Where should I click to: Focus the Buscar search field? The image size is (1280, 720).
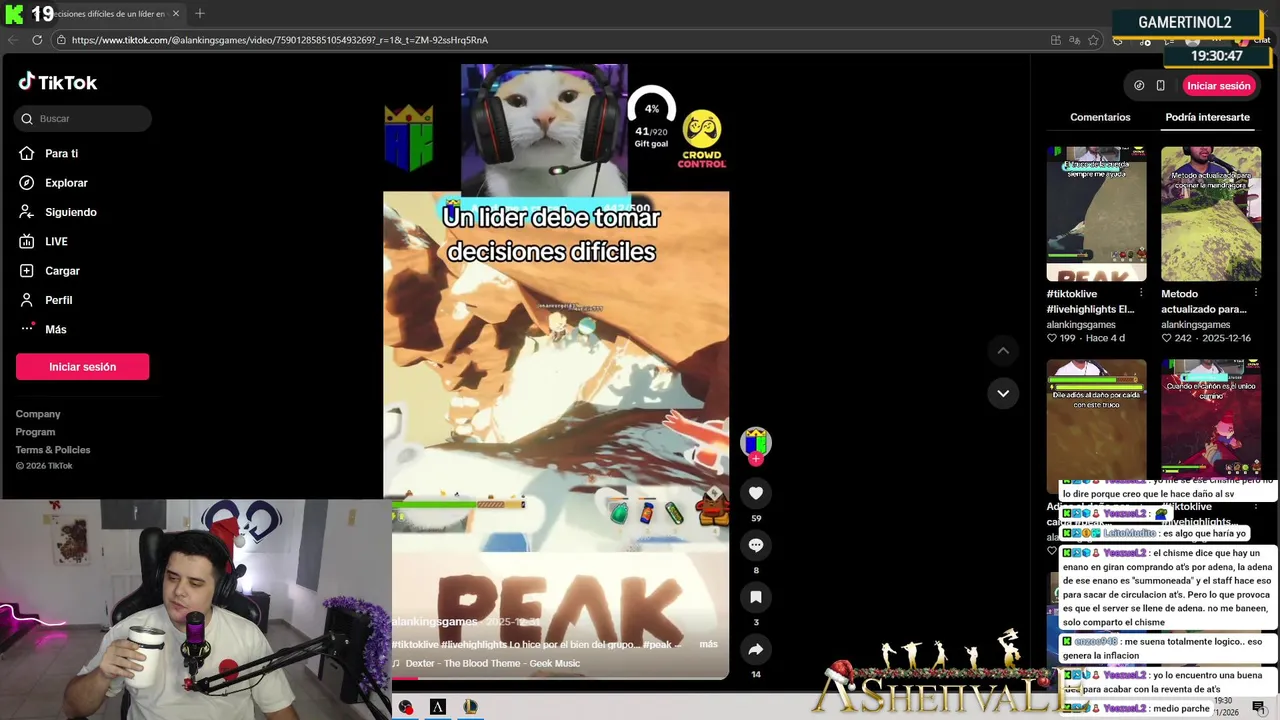click(83, 119)
